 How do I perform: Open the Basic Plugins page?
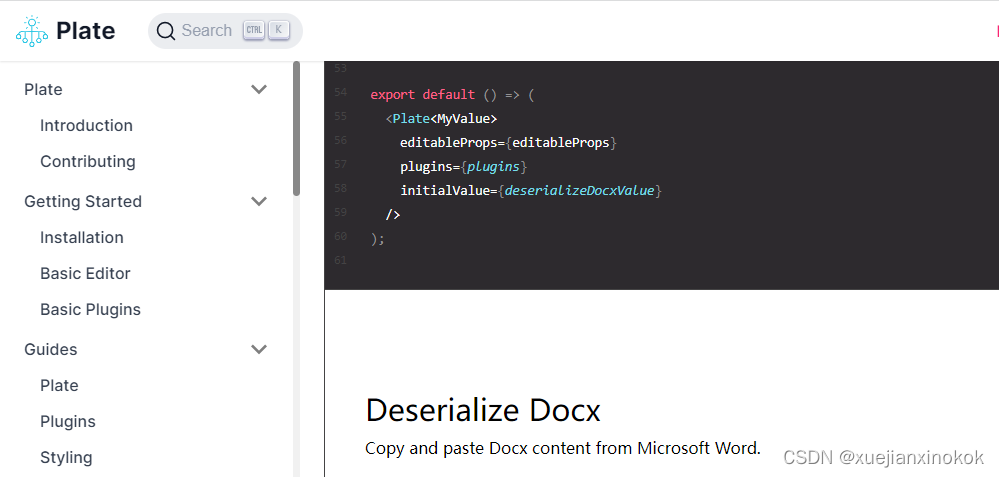90,310
